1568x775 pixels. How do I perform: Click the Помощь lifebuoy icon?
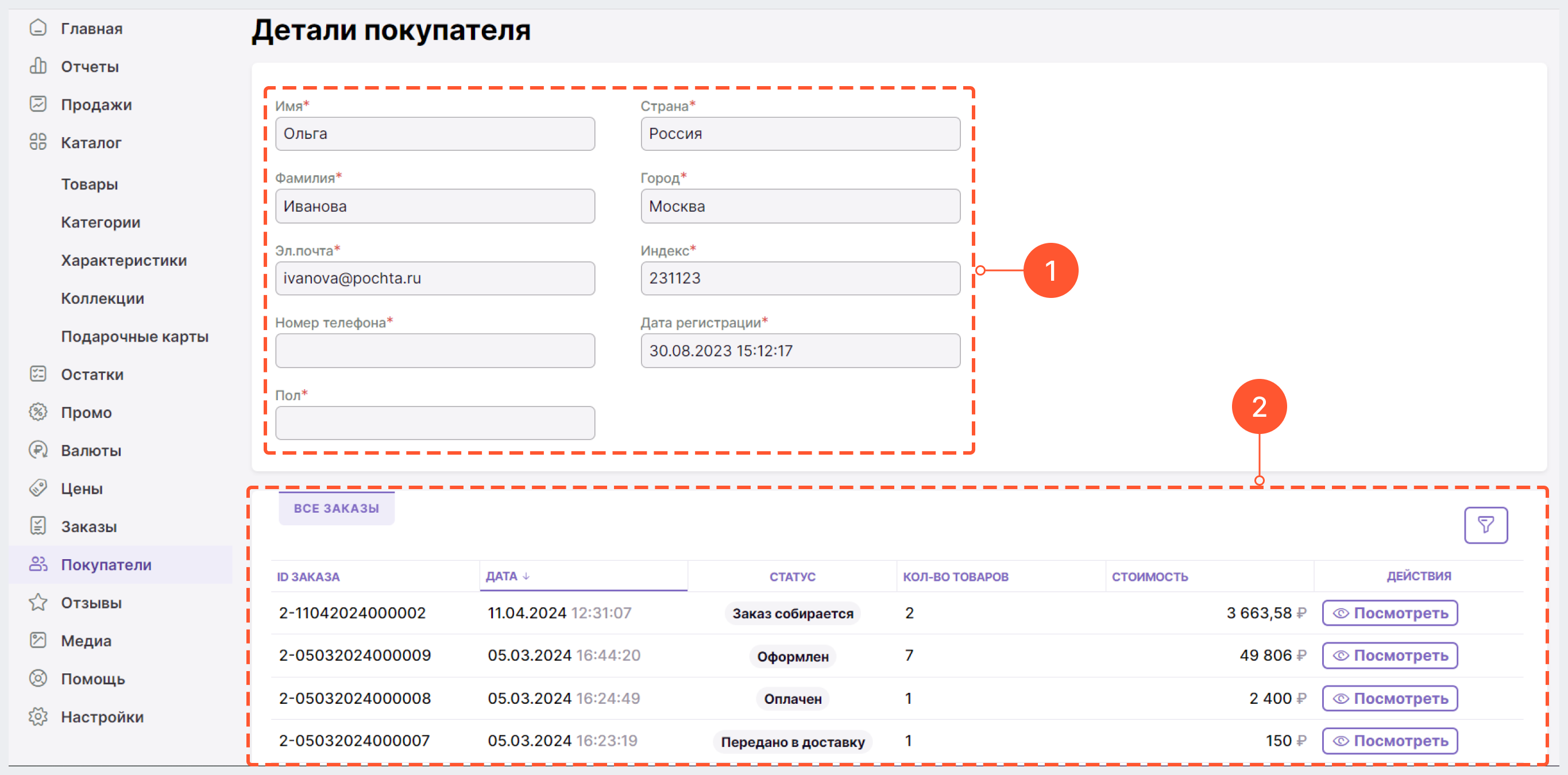(x=38, y=679)
